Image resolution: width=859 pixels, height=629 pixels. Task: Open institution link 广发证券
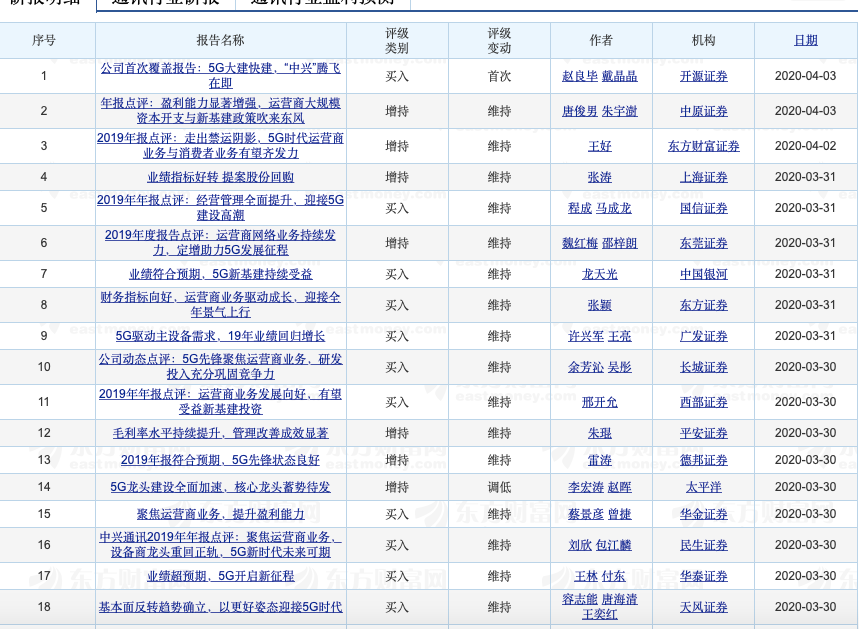coord(703,336)
